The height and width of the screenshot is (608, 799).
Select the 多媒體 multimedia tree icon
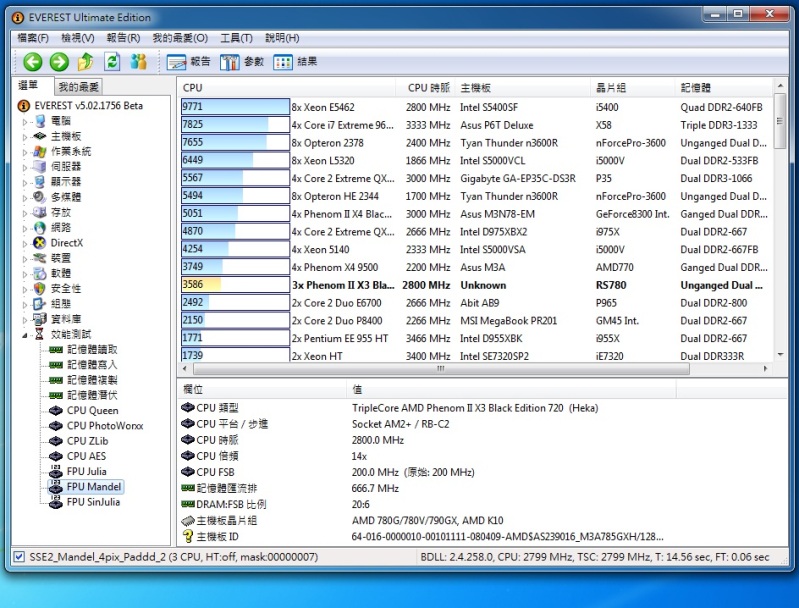coord(40,197)
